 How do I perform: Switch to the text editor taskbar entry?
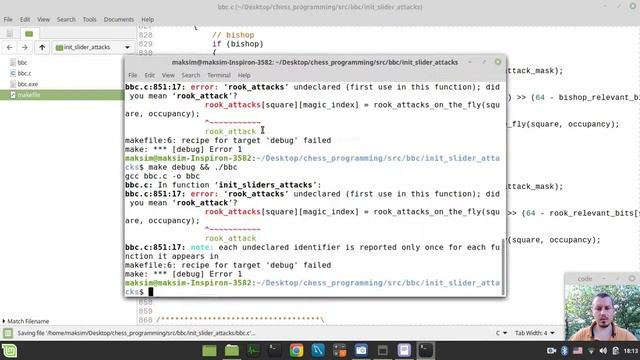[x=404, y=351]
